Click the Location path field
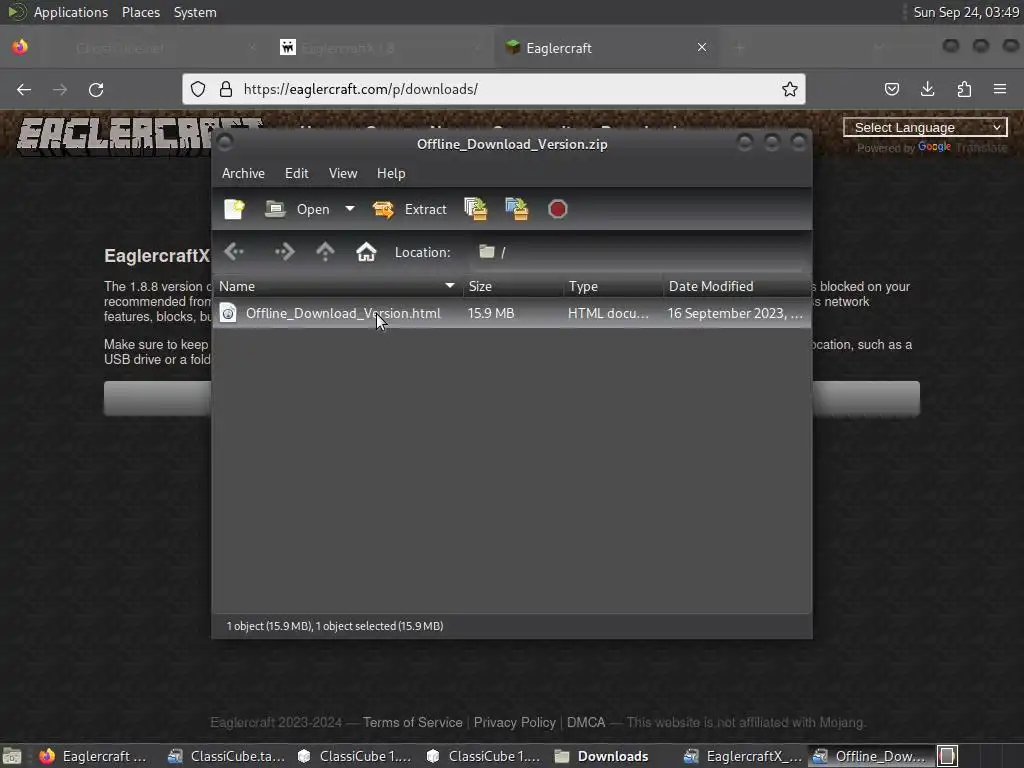 point(637,252)
